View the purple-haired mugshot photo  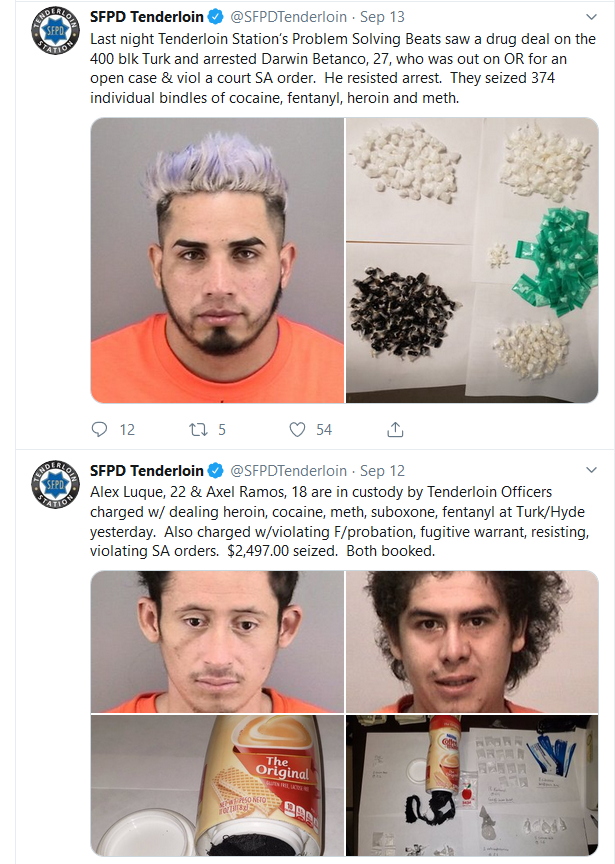pos(218,260)
